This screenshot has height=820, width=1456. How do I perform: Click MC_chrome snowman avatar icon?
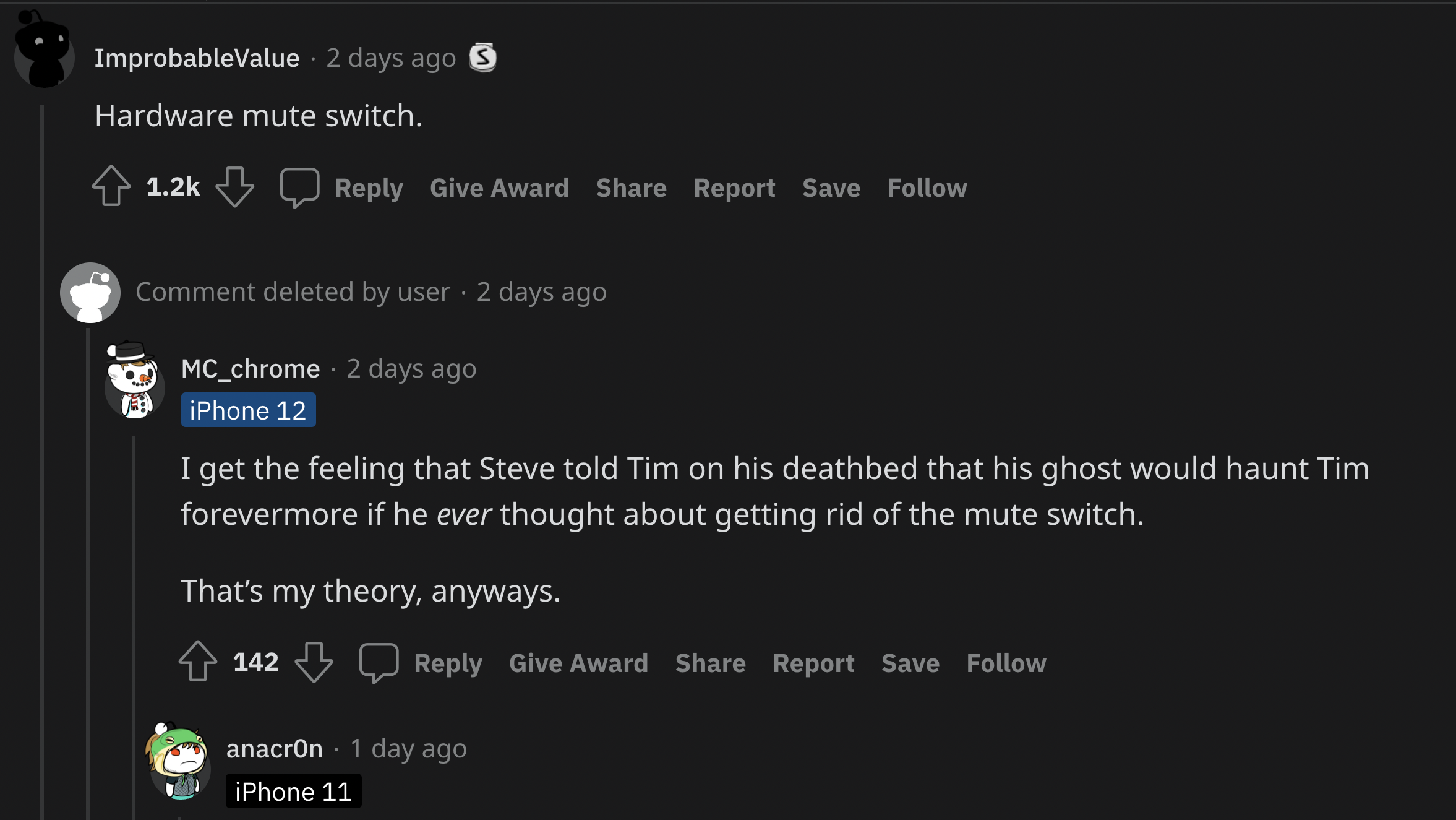(x=135, y=385)
